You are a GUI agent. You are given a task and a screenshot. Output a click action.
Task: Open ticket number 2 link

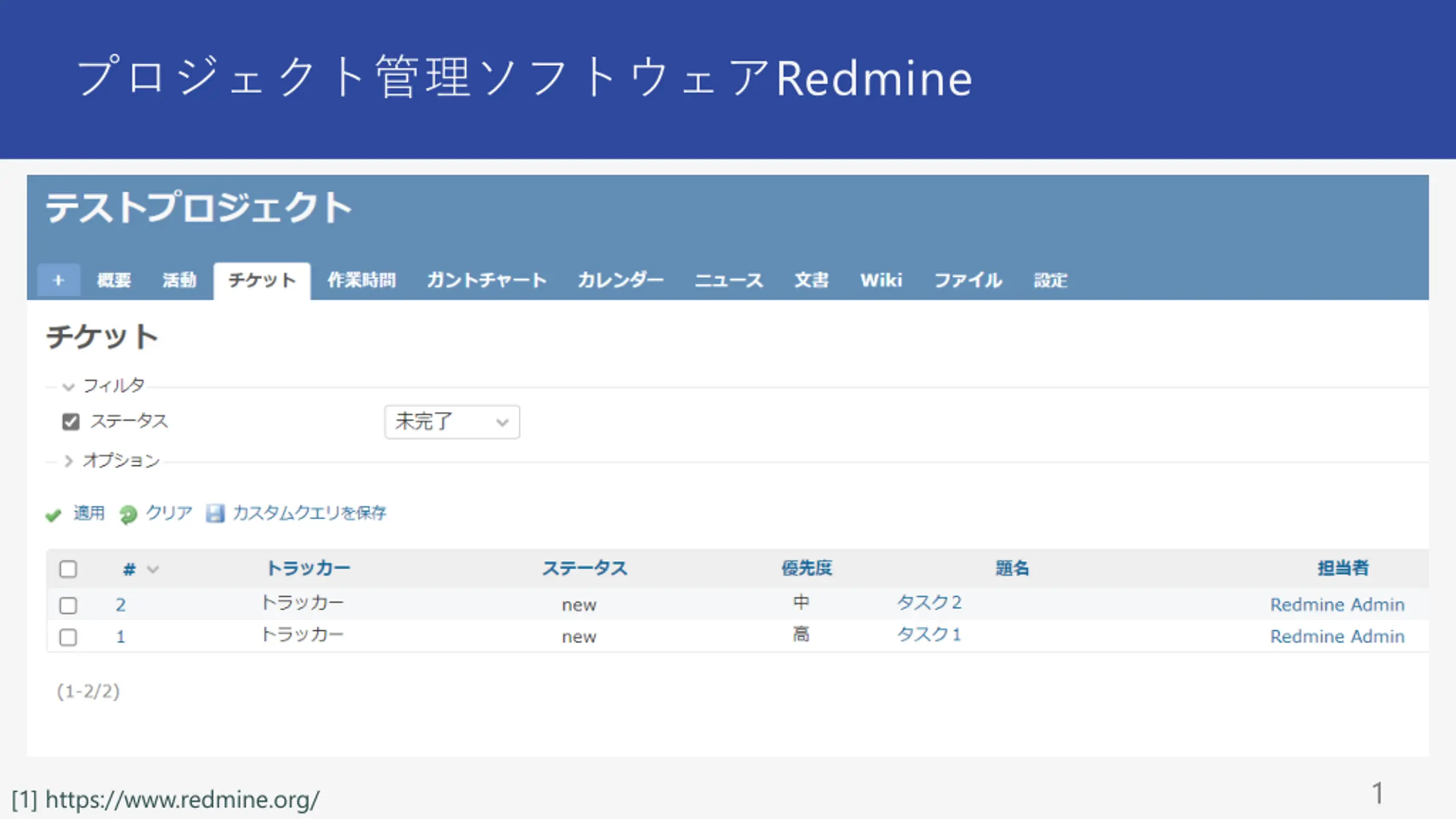(x=121, y=605)
